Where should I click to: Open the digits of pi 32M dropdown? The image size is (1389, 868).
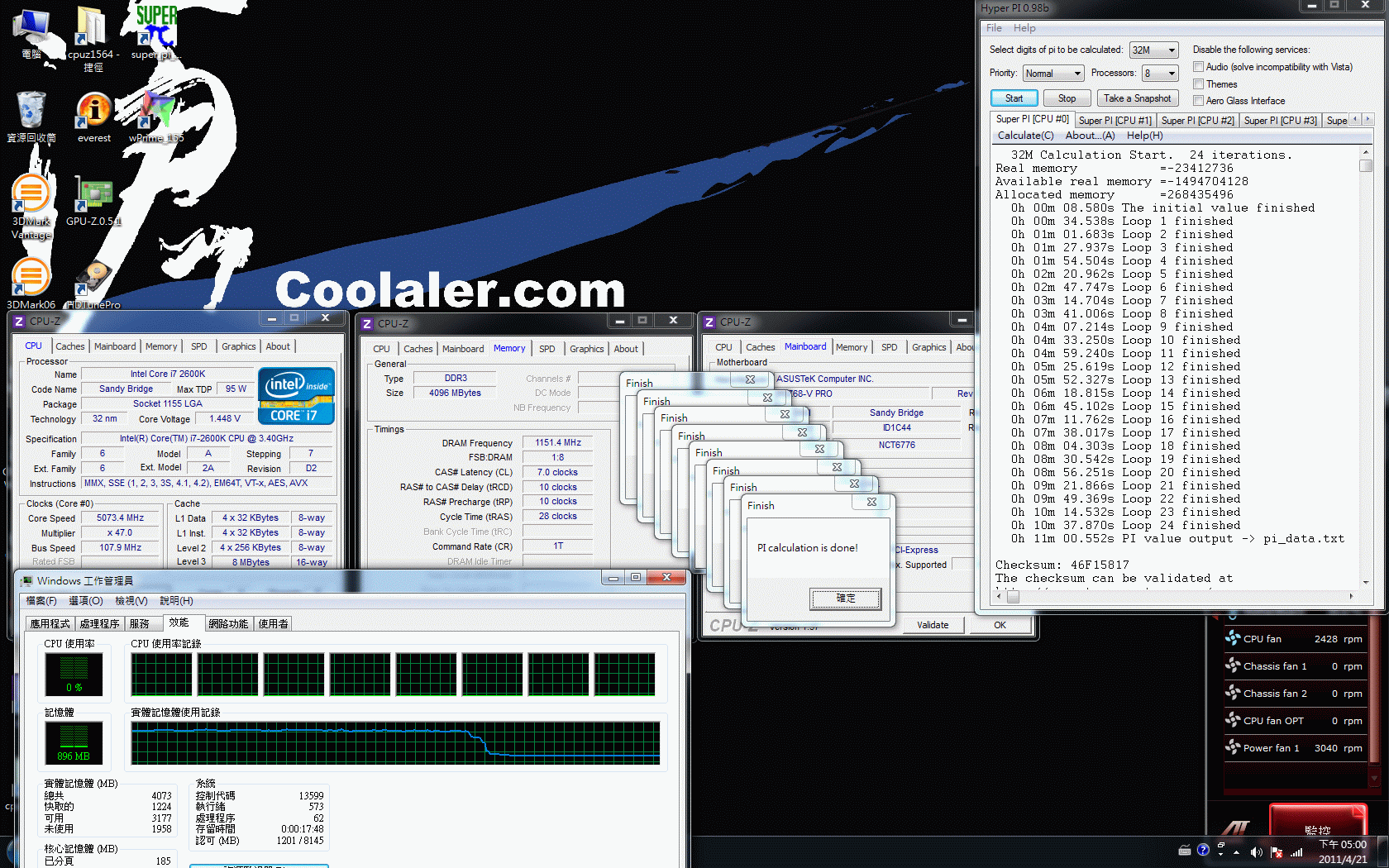tap(1154, 50)
